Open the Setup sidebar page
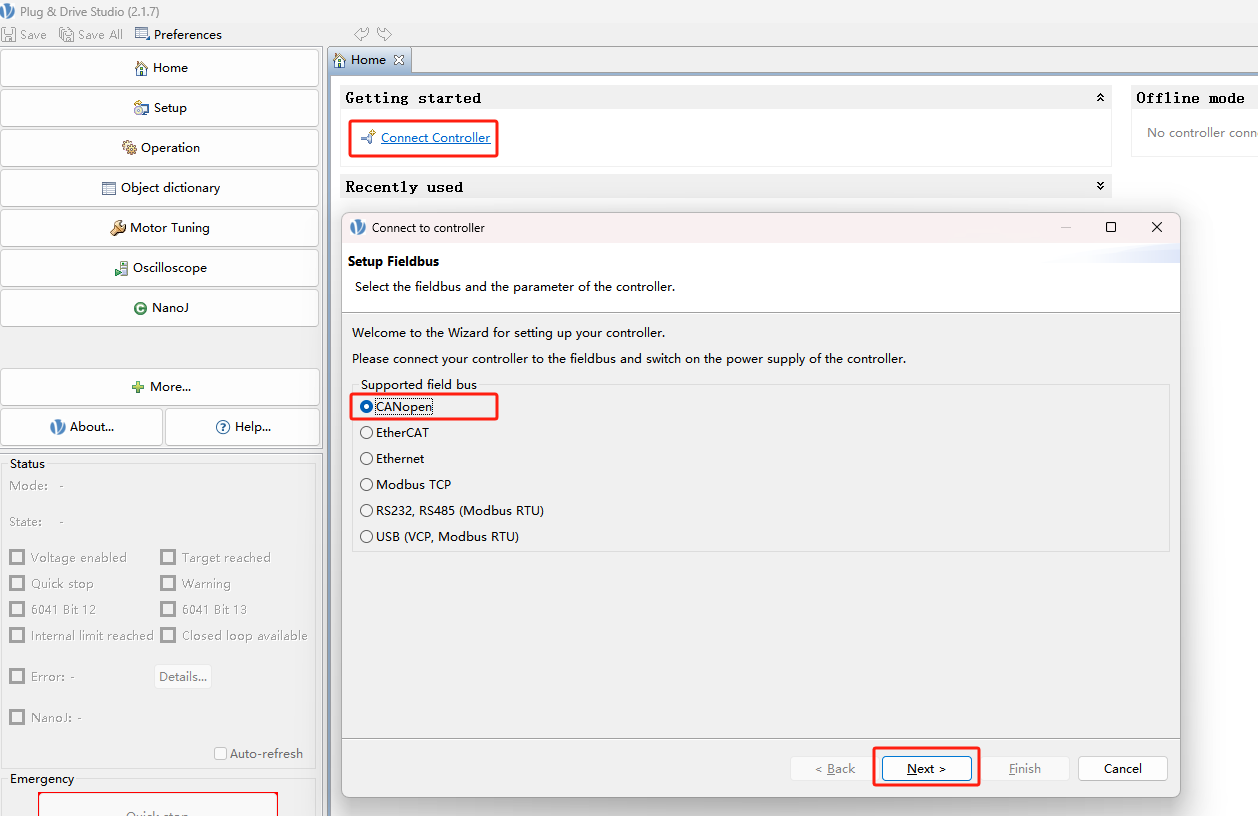Image resolution: width=1258 pixels, height=816 pixels. click(160, 108)
